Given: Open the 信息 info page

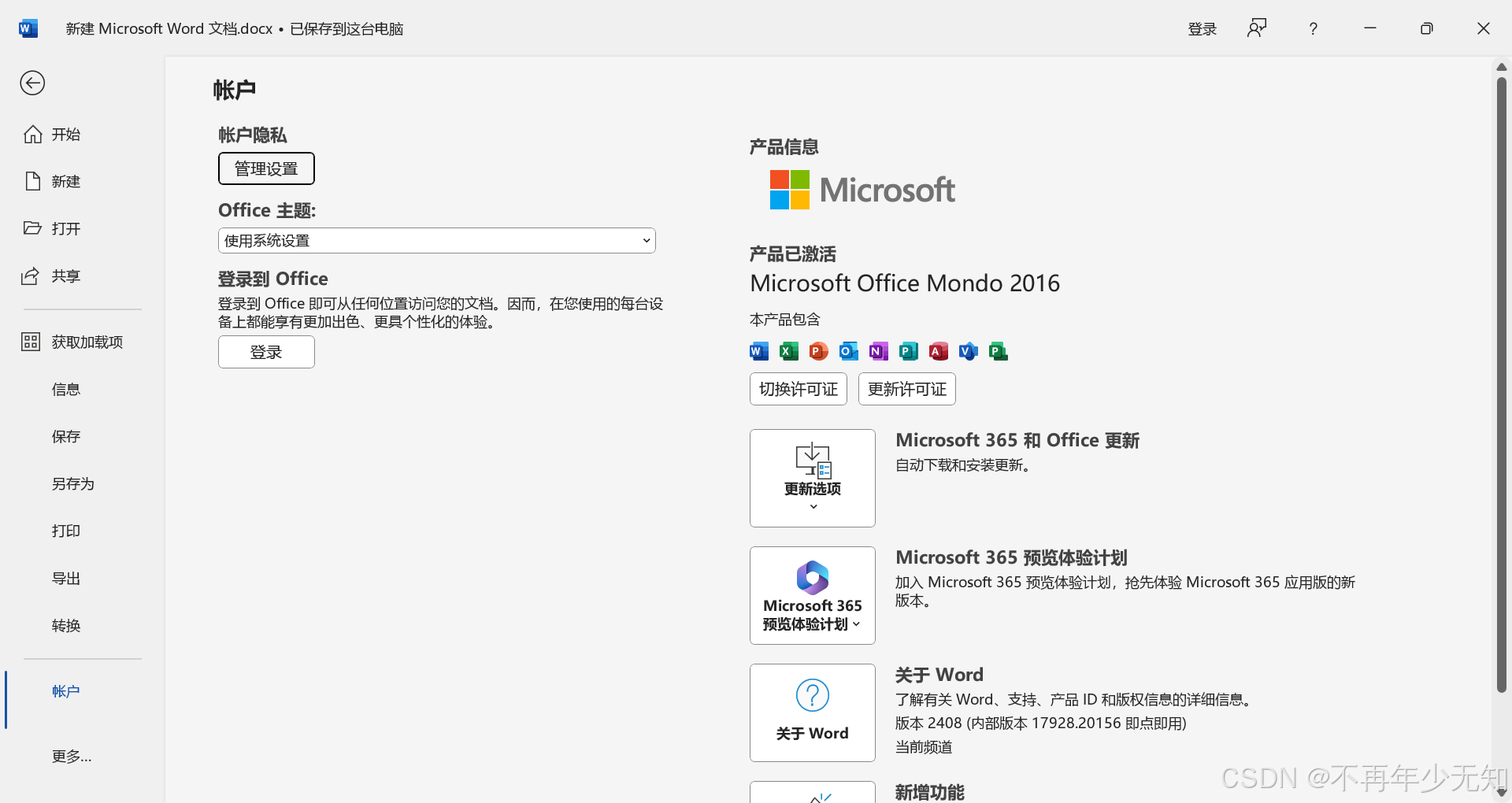Looking at the screenshot, I should coord(66,389).
